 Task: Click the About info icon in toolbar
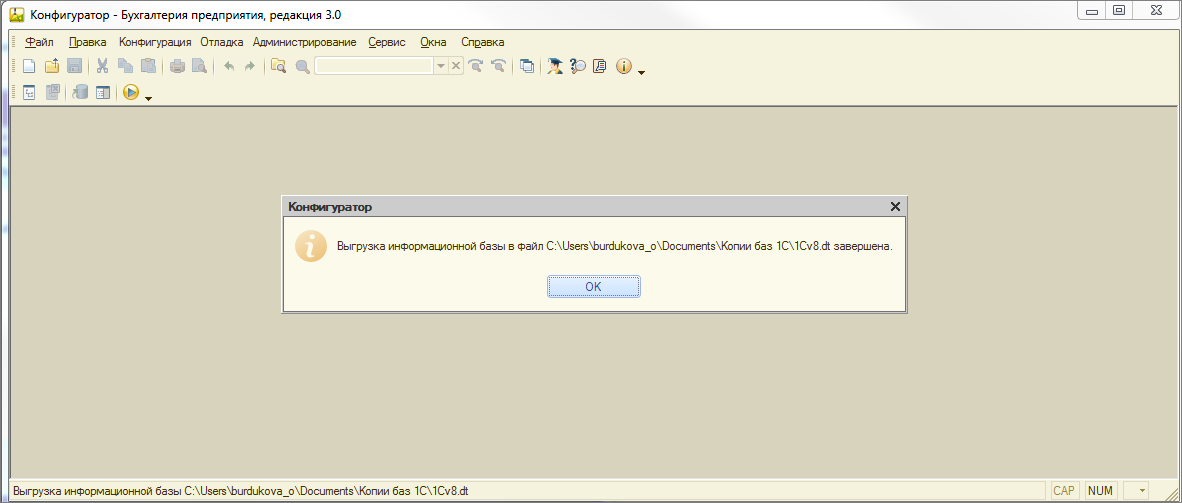tap(623, 66)
